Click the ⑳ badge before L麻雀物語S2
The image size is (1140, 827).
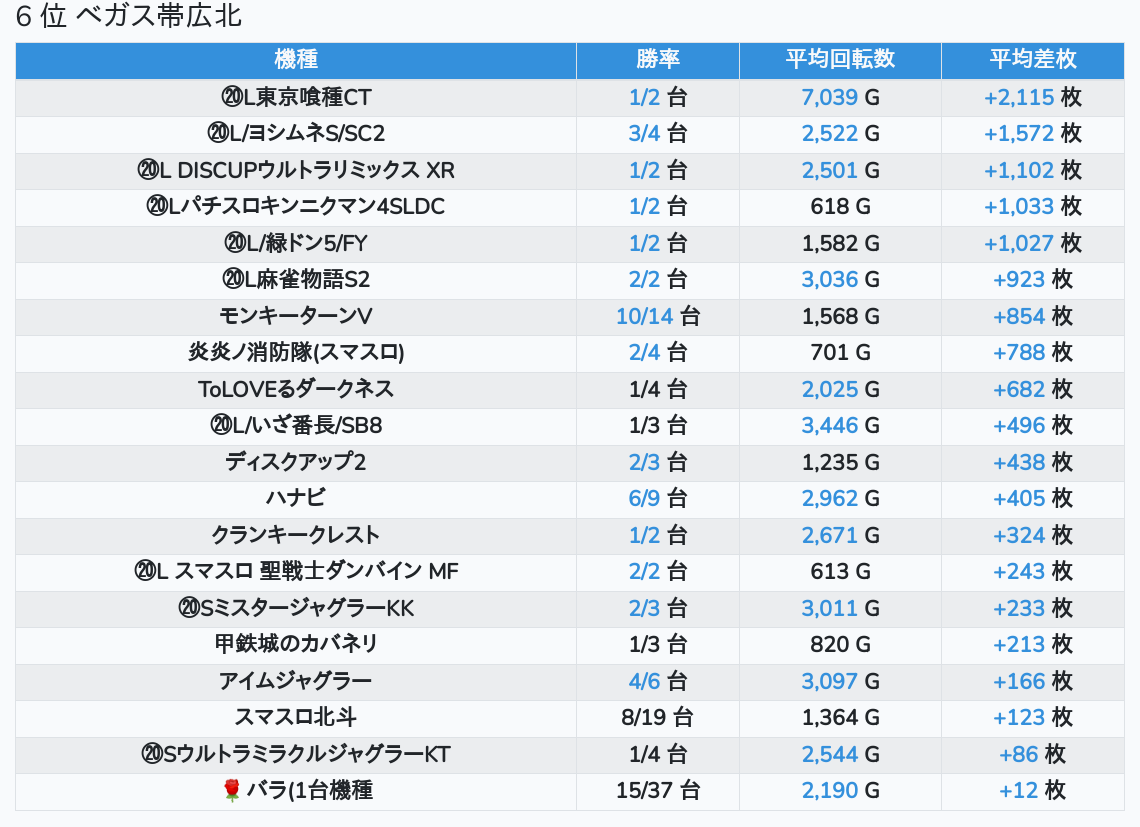[x=232, y=279]
